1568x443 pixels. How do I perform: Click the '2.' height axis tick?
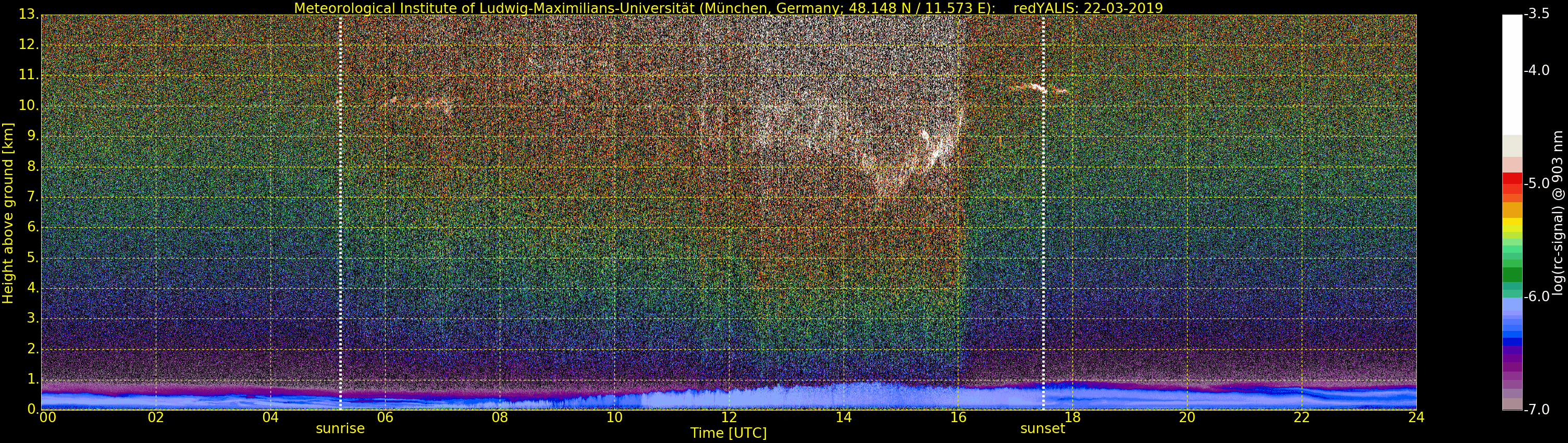point(33,348)
